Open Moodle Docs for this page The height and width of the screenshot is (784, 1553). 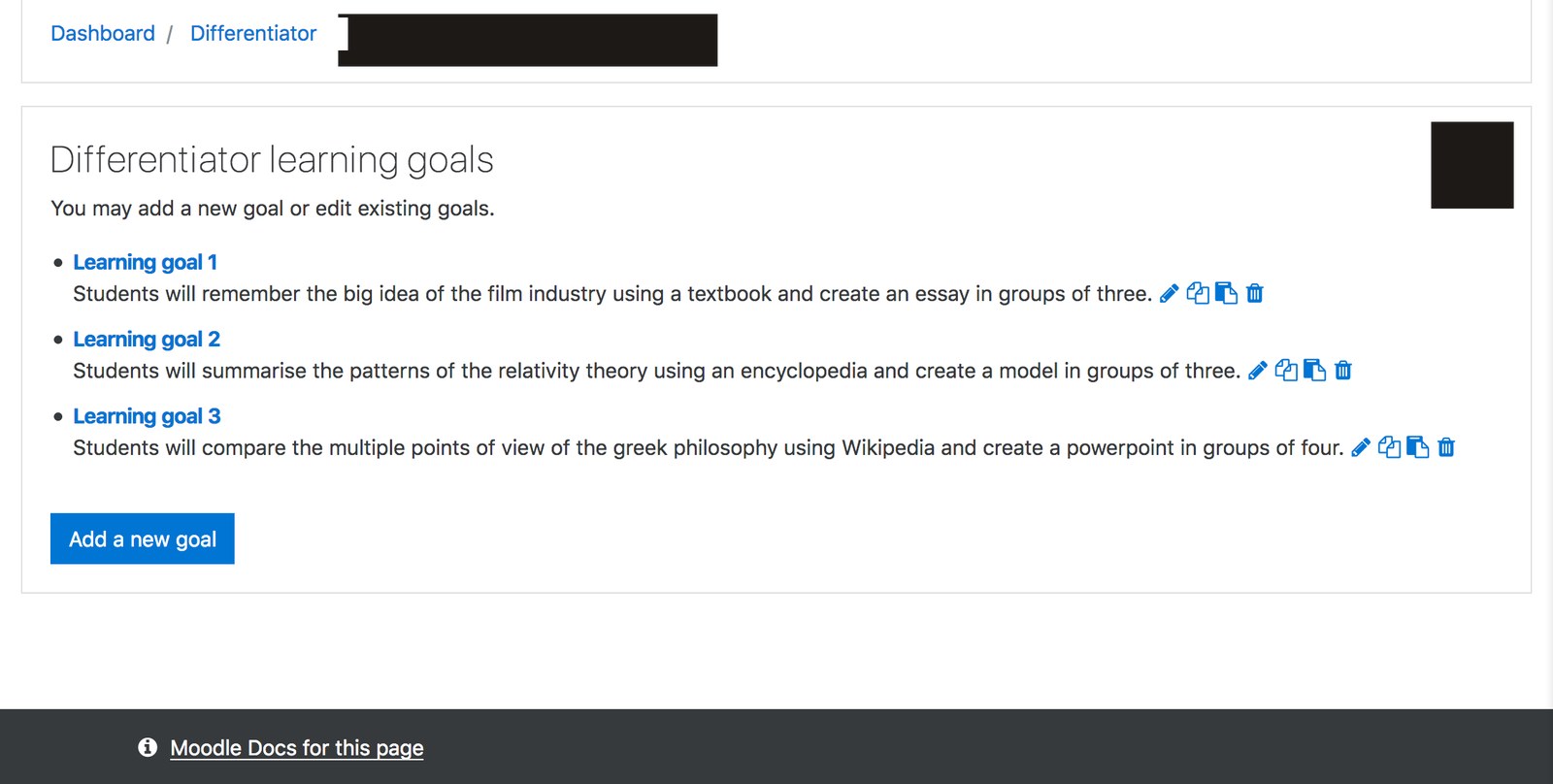point(297,748)
